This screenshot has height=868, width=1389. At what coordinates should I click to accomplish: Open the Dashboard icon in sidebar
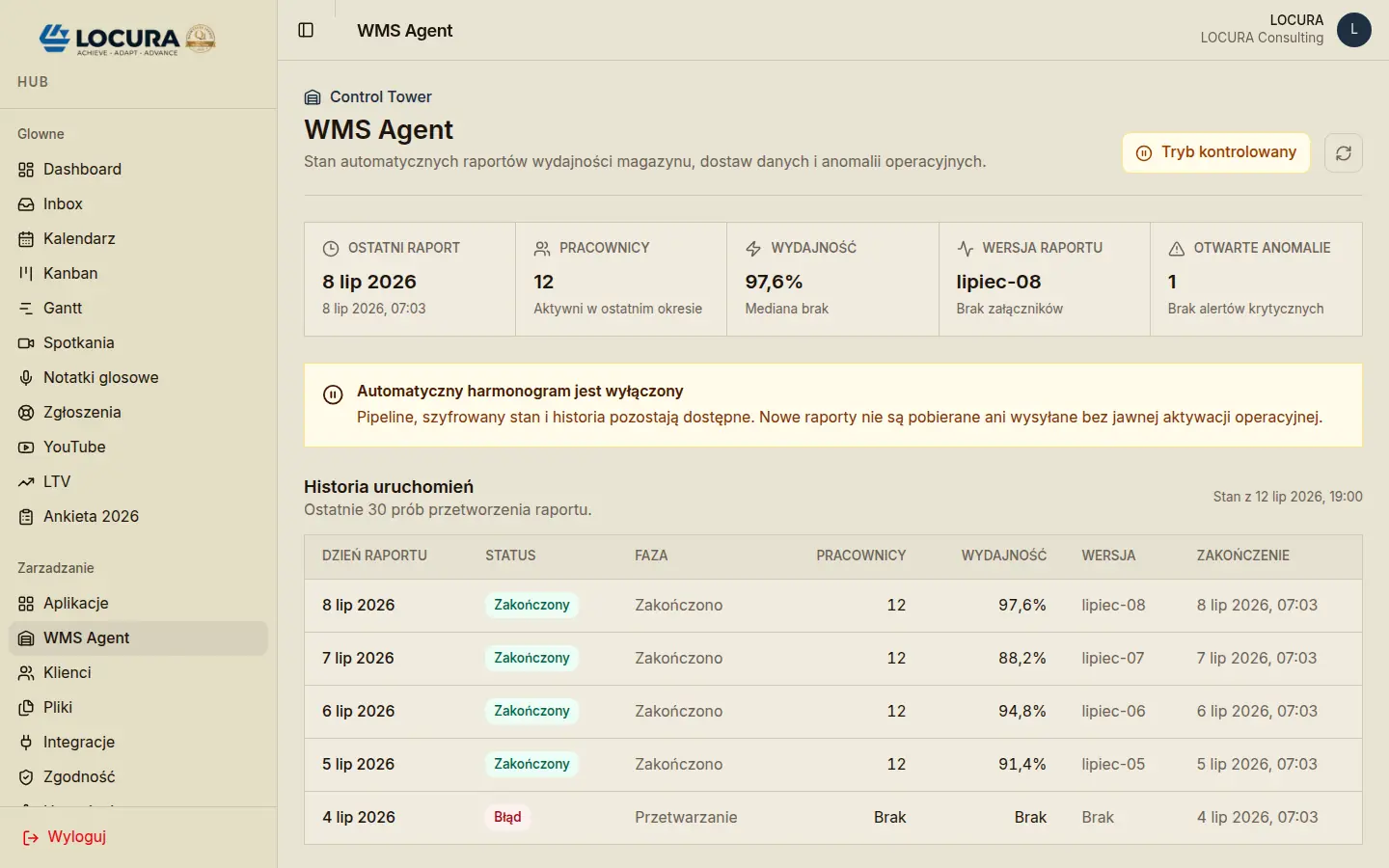pos(26,170)
